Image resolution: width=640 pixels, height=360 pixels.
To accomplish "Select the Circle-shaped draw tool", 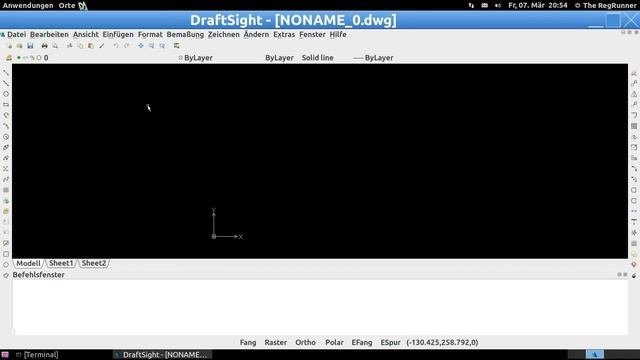I will [x=6, y=94].
